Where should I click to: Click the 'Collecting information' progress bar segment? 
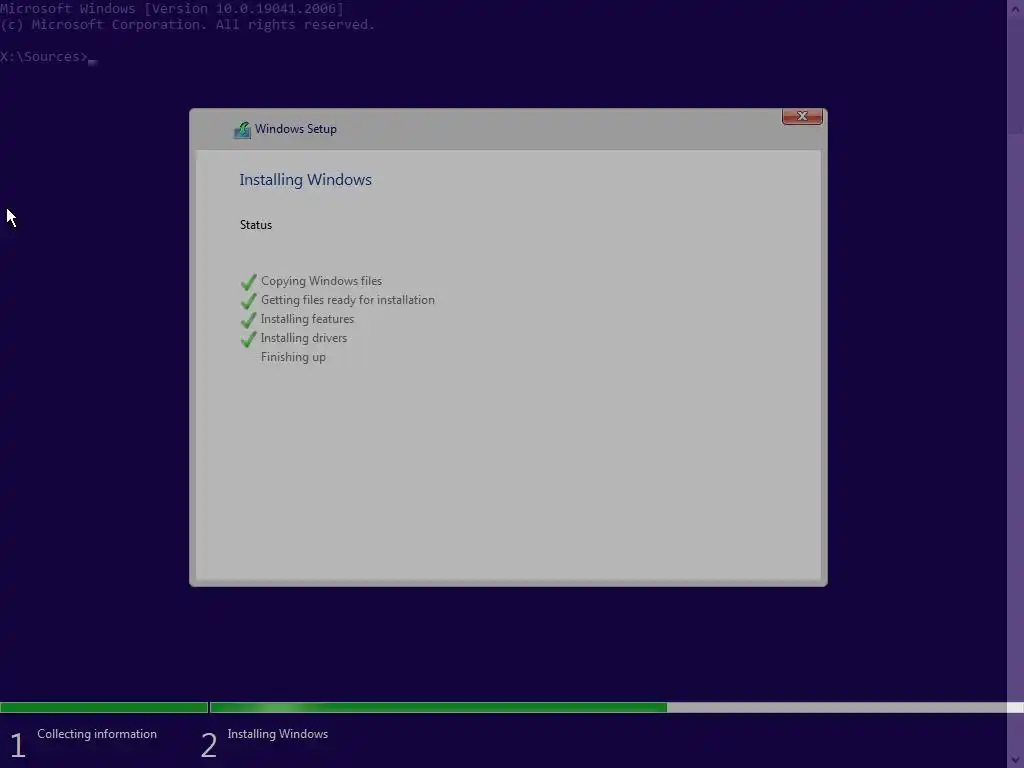coord(104,707)
